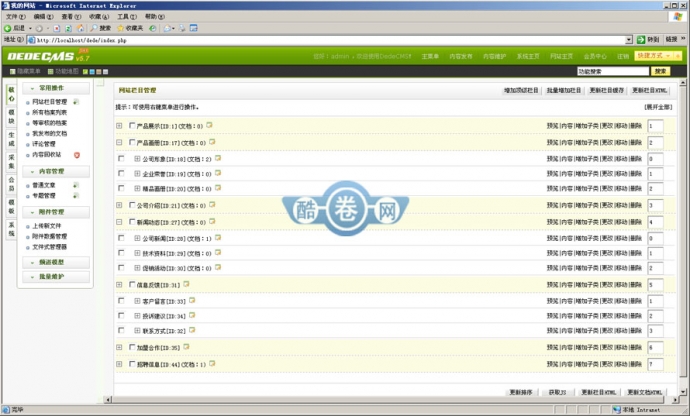Click the green skin color square
This screenshot has width=690, height=416.
(85, 71)
